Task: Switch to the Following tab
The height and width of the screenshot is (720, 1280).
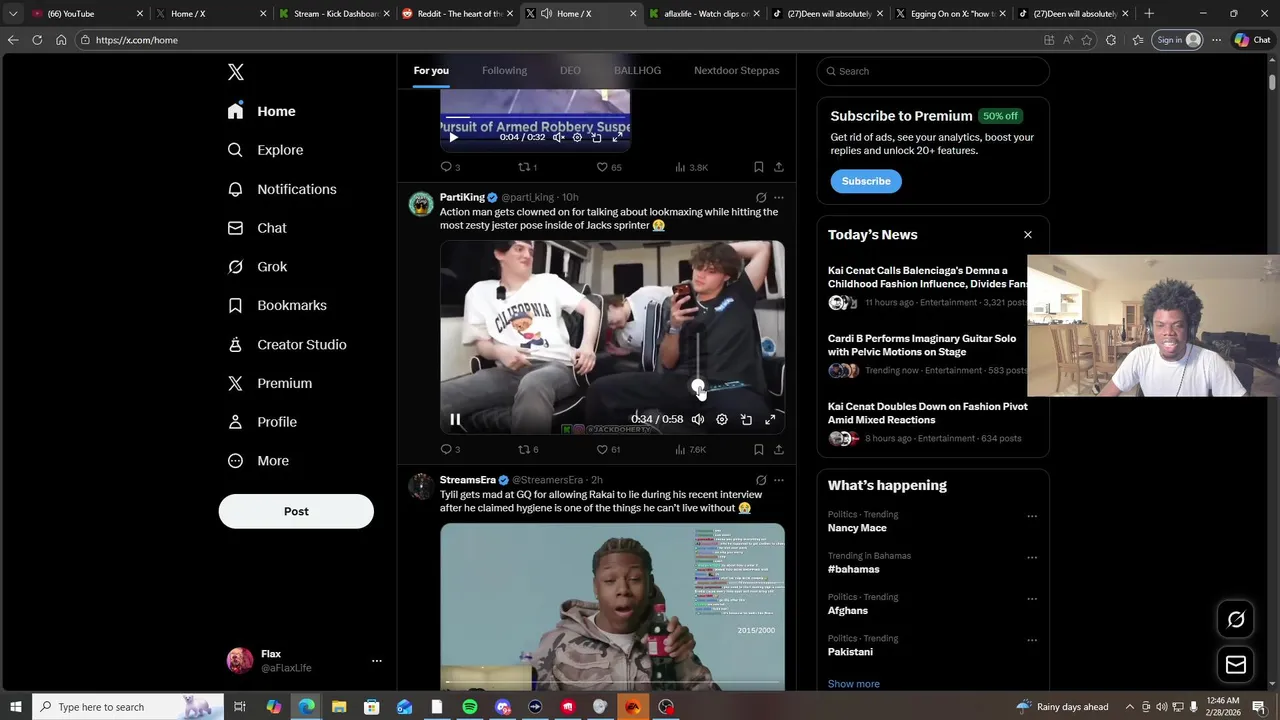Action: tap(504, 70)
